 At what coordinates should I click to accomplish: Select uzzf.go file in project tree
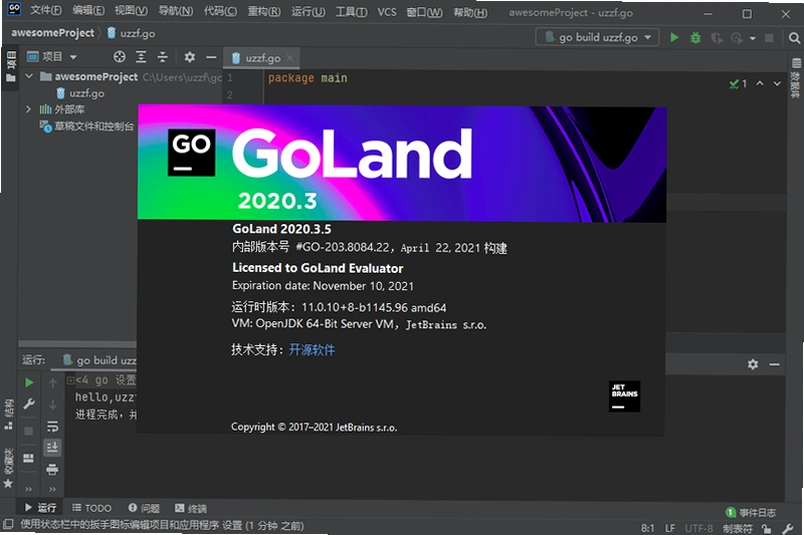[x=80, y=93]
